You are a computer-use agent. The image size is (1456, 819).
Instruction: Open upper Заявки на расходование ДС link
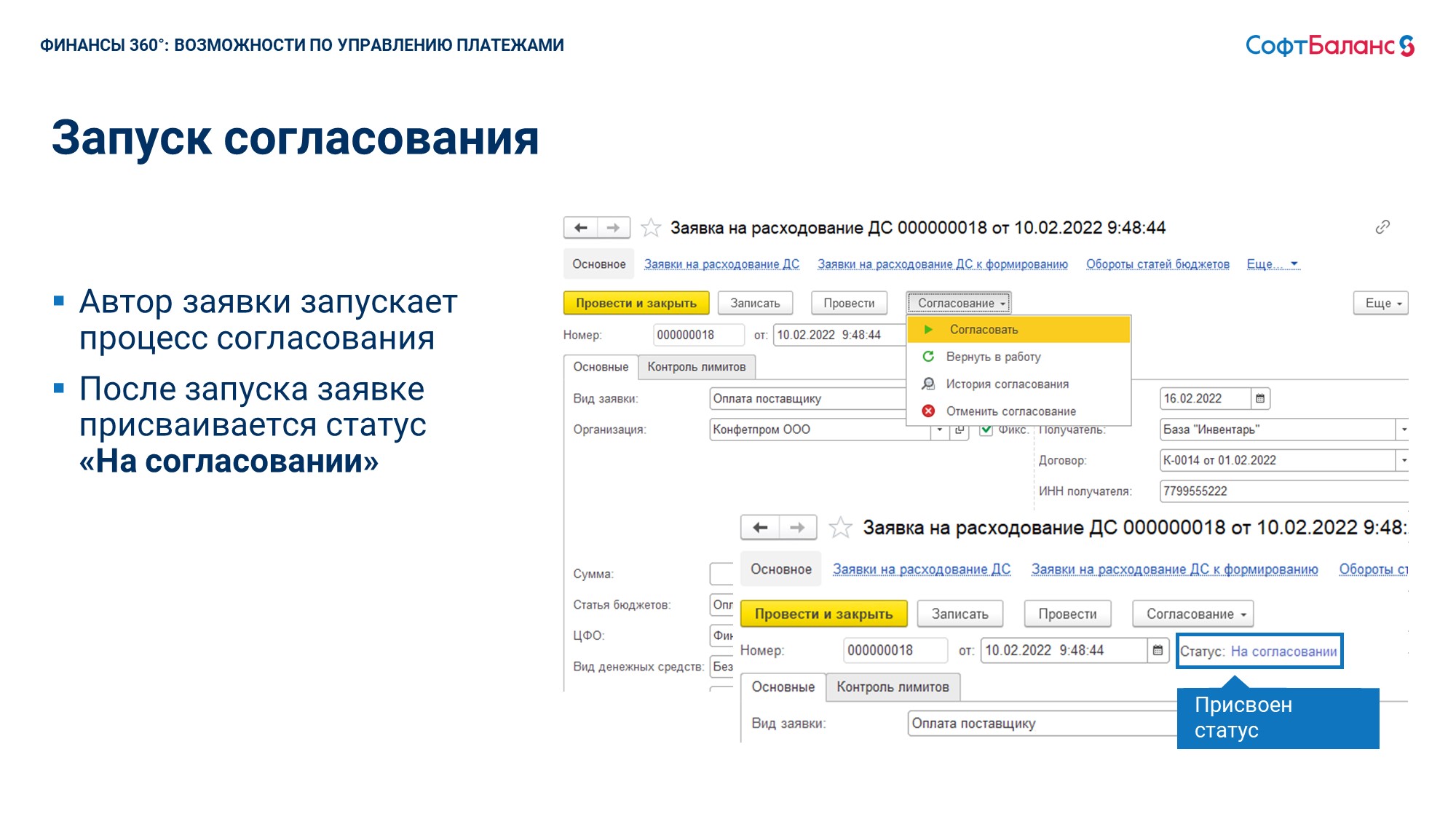(x=721, y=264)
